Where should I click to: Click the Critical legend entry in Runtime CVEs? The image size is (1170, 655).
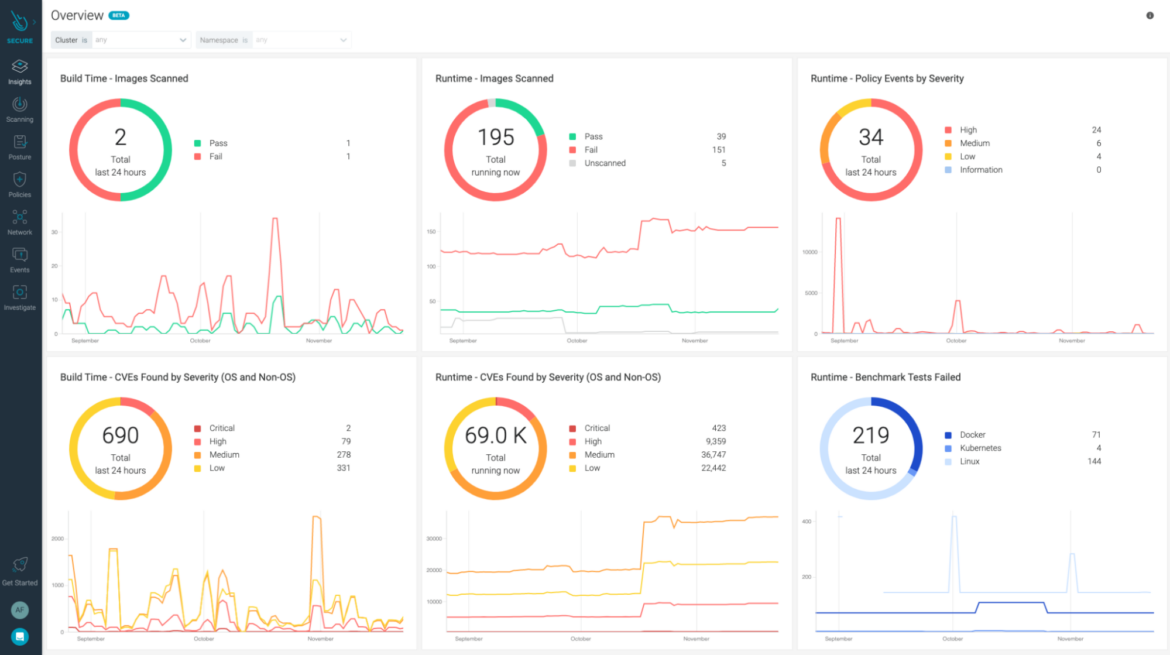point(596,428)
